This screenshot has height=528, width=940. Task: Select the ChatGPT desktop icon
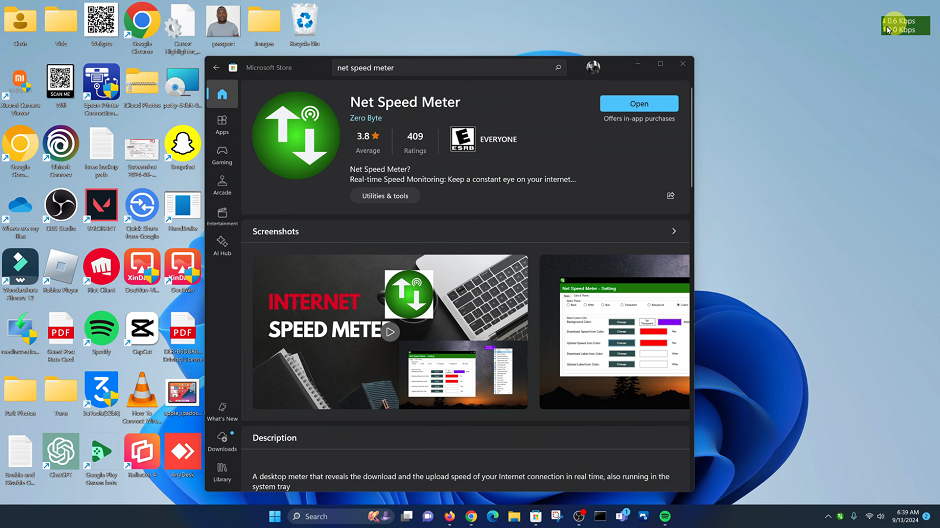[61, 456]
